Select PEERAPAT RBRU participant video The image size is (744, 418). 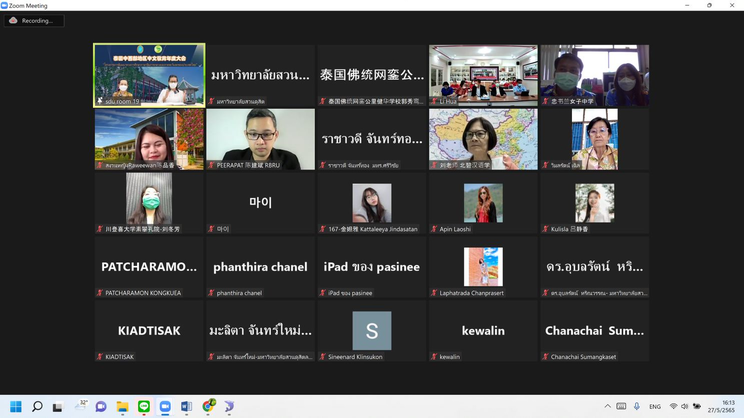coord(260,139)
